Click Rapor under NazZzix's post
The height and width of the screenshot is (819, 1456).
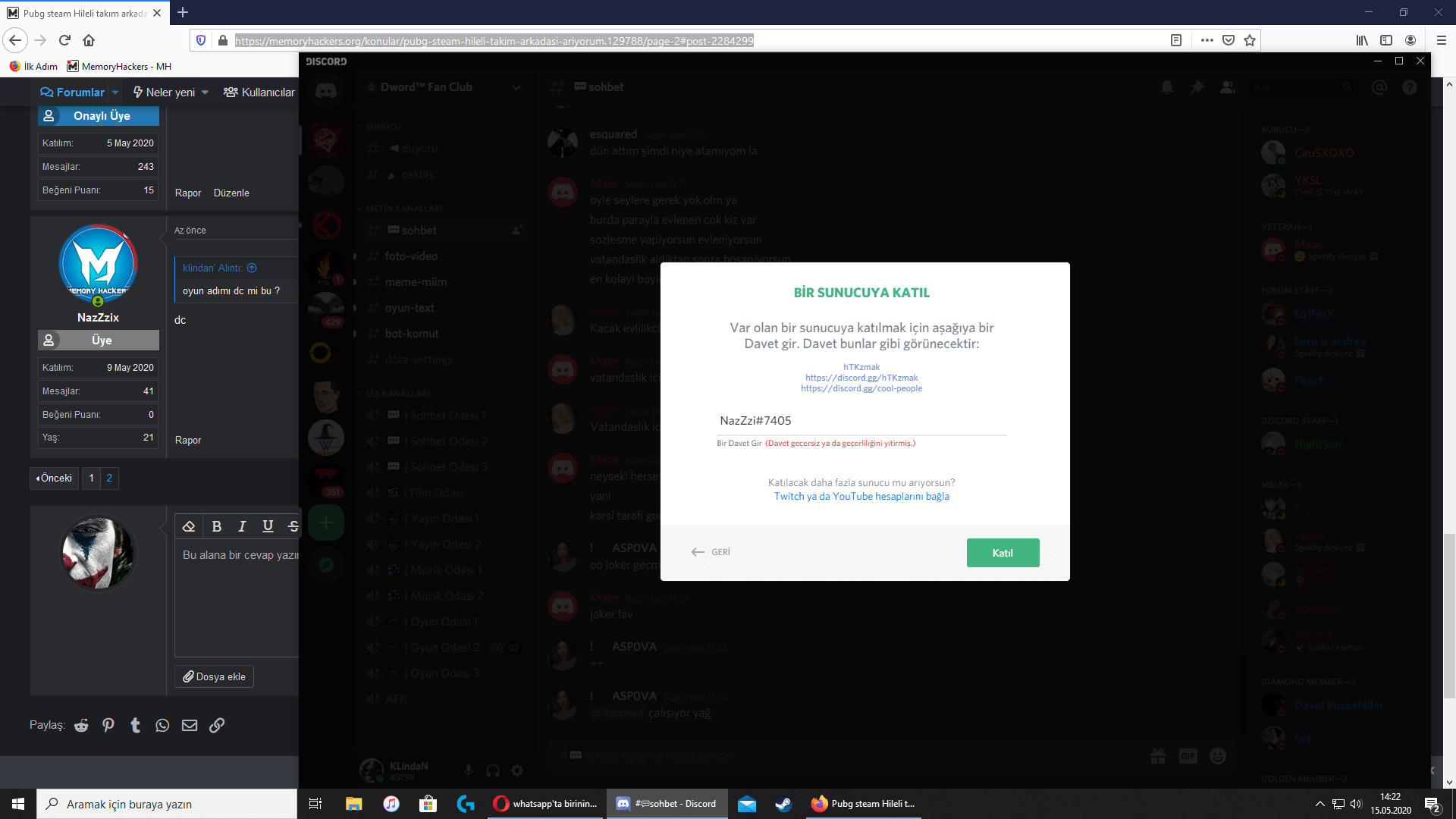(188, 440)
